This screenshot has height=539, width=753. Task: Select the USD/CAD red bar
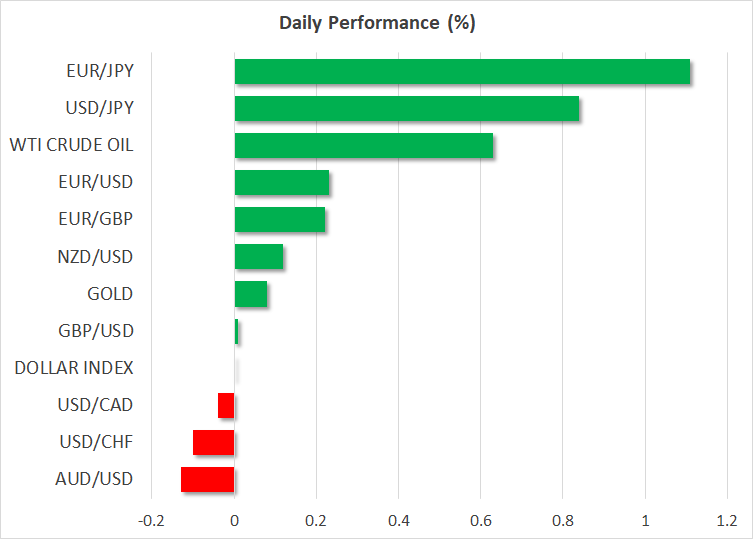[x=226, y=405]
